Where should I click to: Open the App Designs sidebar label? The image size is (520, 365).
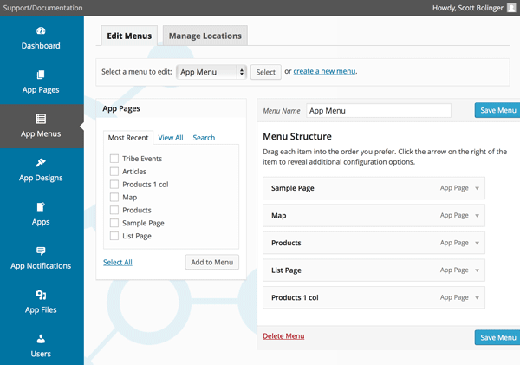(x=41, y=178)
